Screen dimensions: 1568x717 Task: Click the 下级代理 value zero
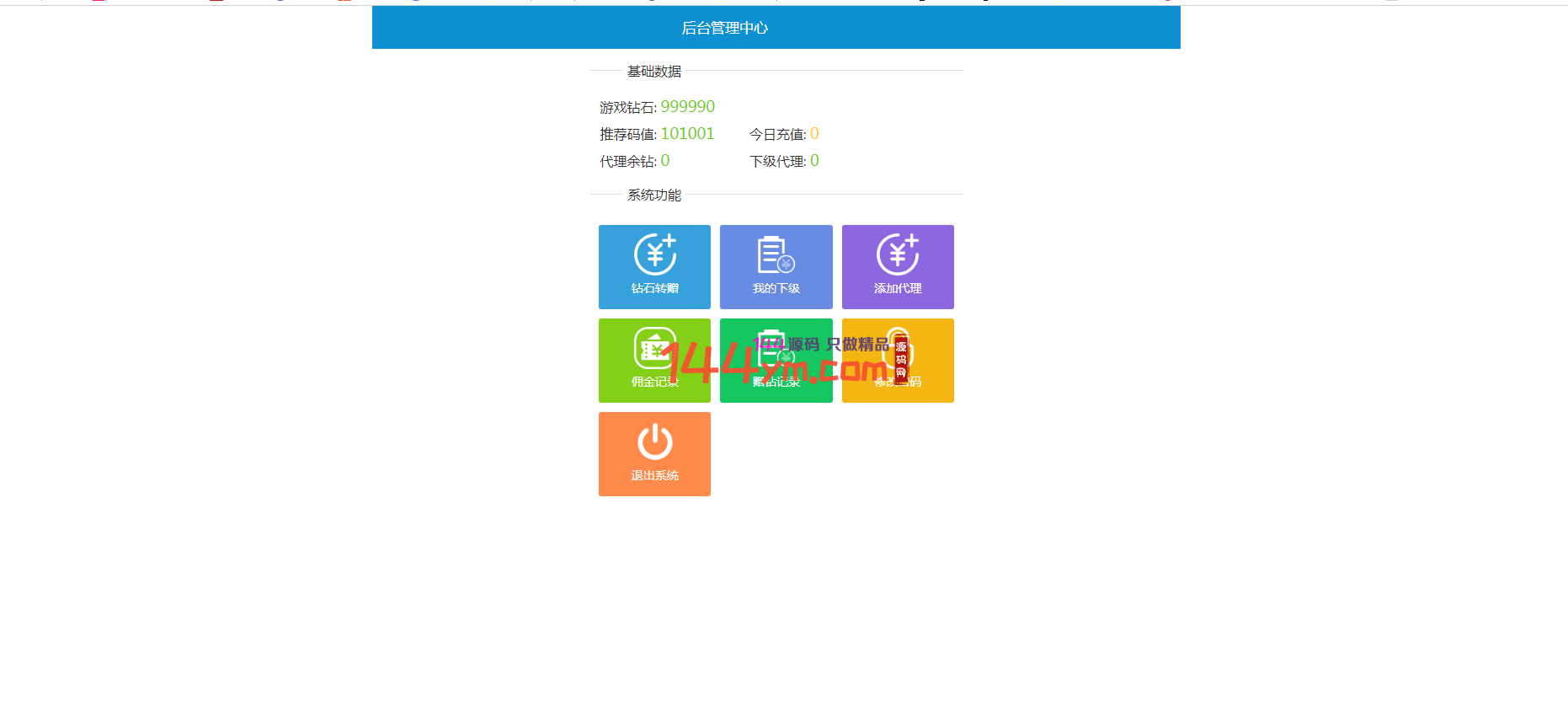point(814,161)
